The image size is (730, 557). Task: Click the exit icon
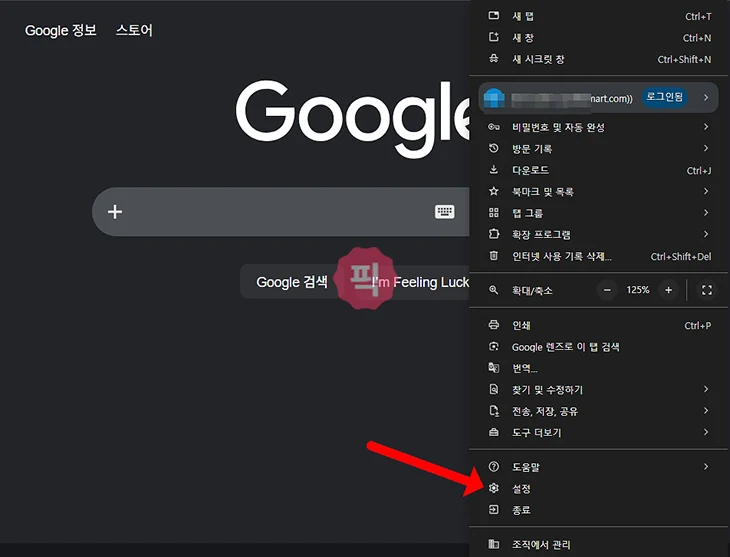point(493,509)
